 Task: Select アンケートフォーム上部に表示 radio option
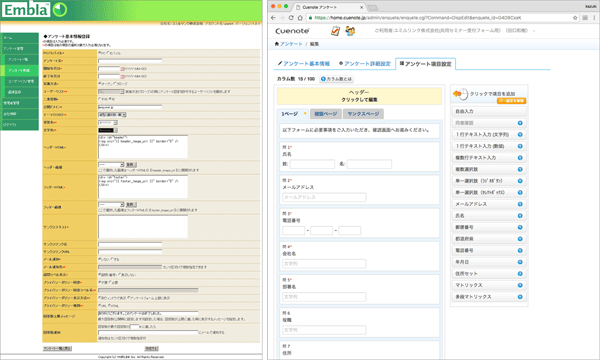click(x=129, y=297)
